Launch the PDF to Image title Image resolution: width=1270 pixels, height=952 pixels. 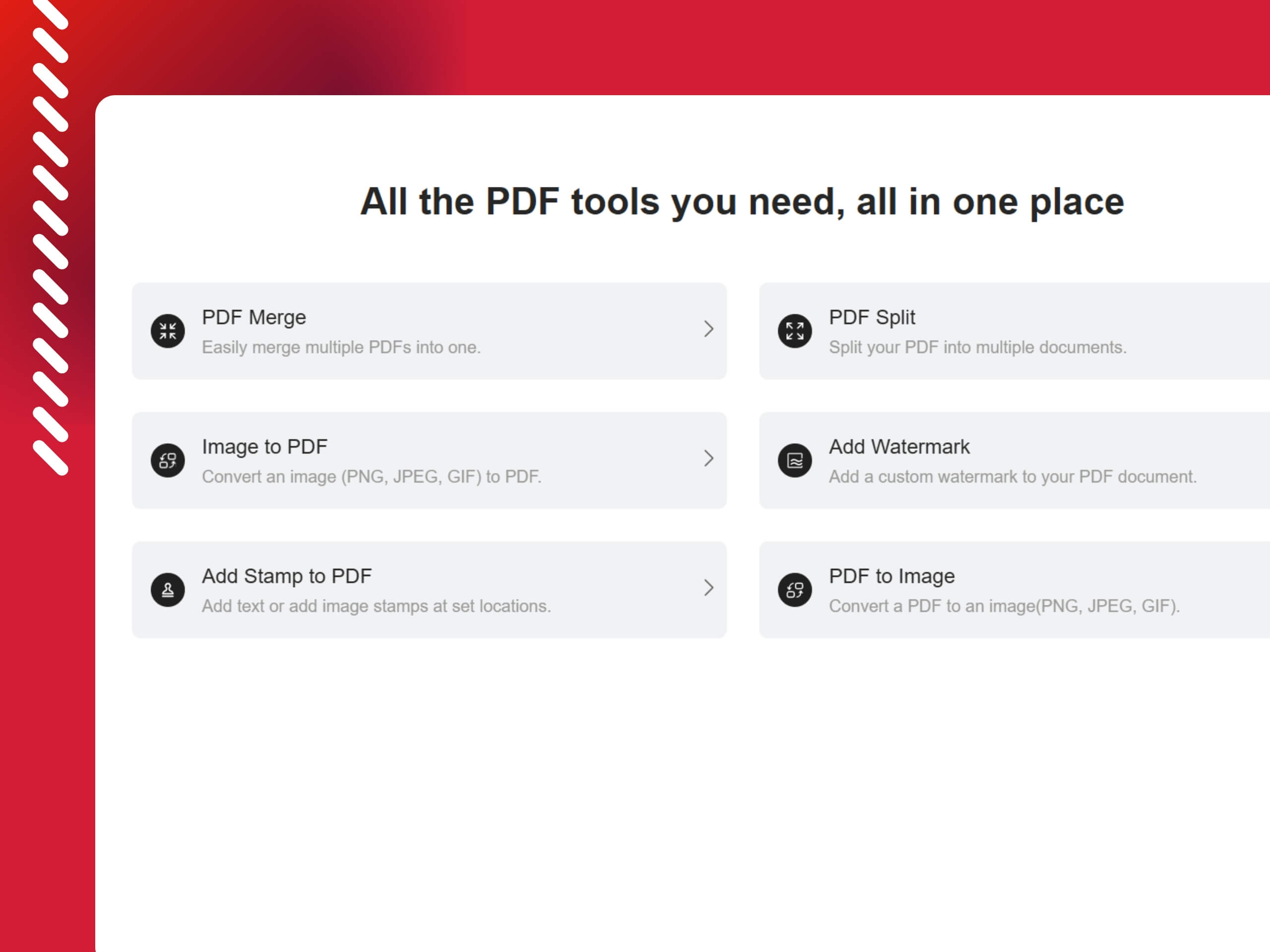tap(891, 576)
